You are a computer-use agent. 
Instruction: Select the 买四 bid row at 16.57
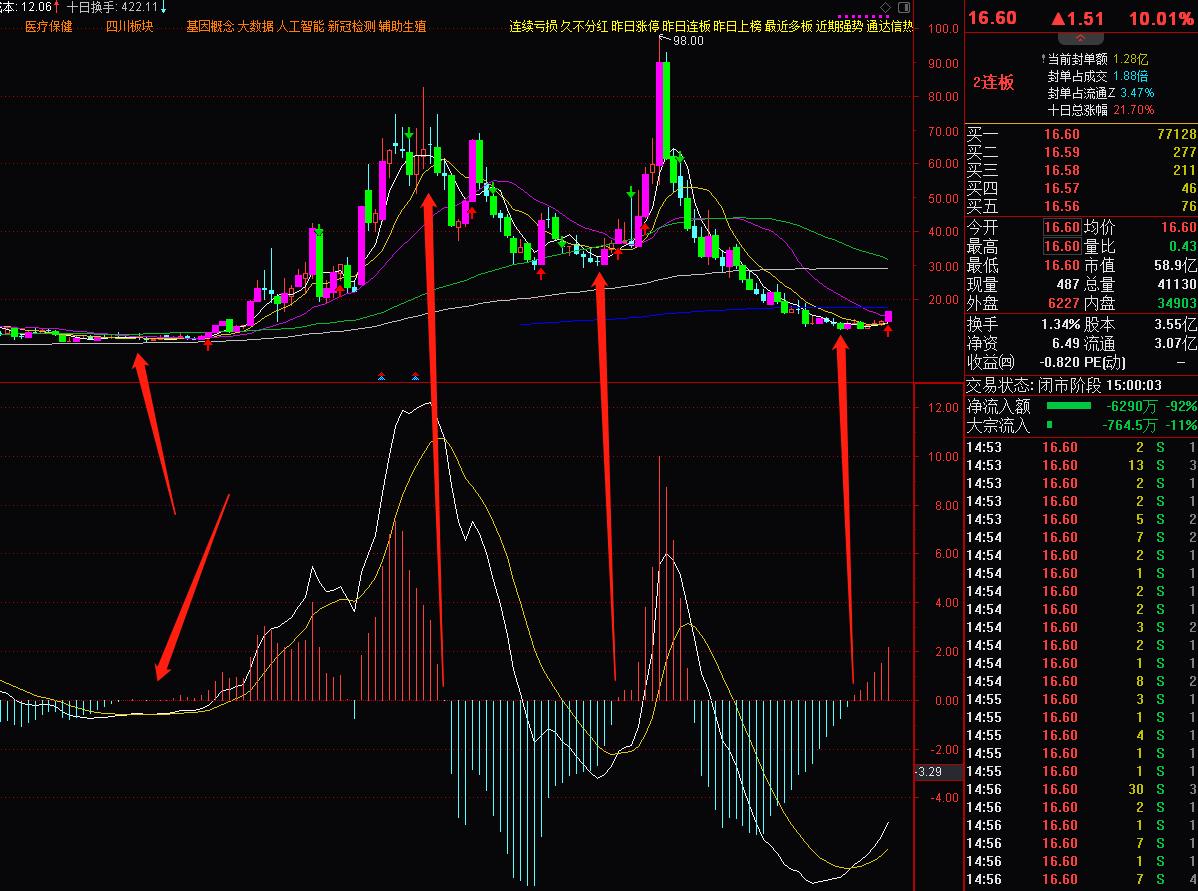pos(1081,188)
